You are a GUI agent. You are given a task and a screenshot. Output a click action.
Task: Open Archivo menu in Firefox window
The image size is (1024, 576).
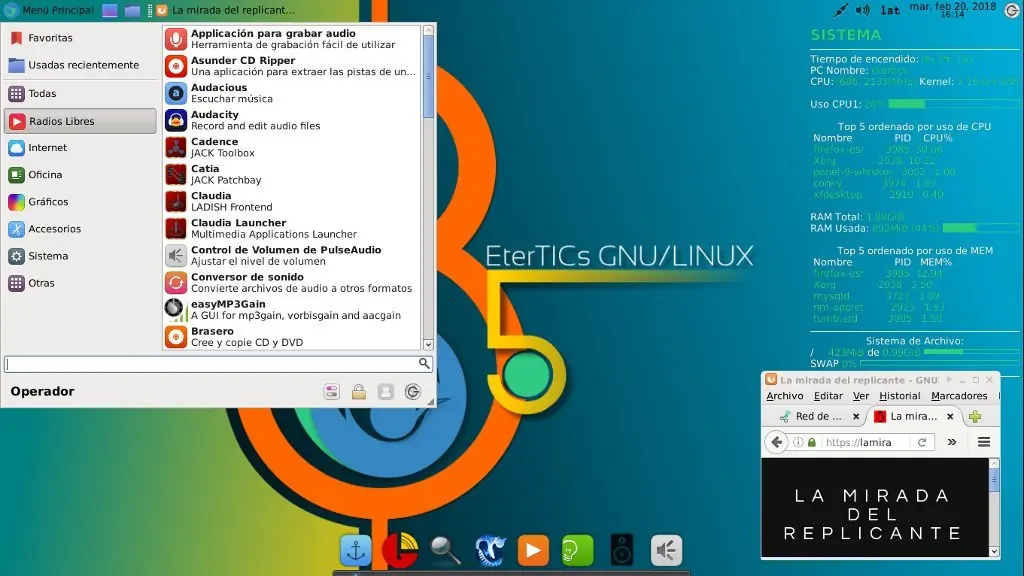point(784,396)
